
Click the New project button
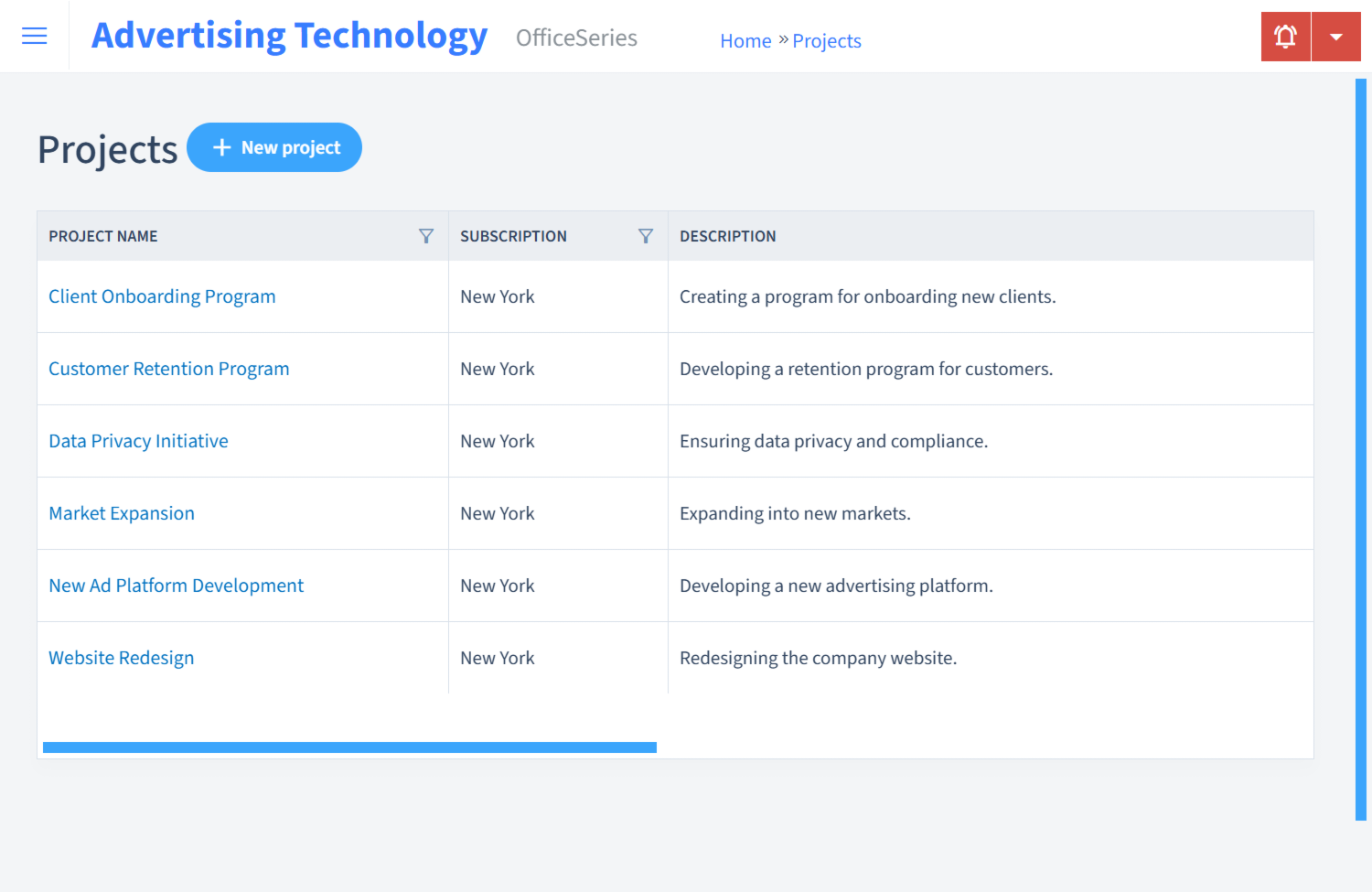[x=274, y=146]
